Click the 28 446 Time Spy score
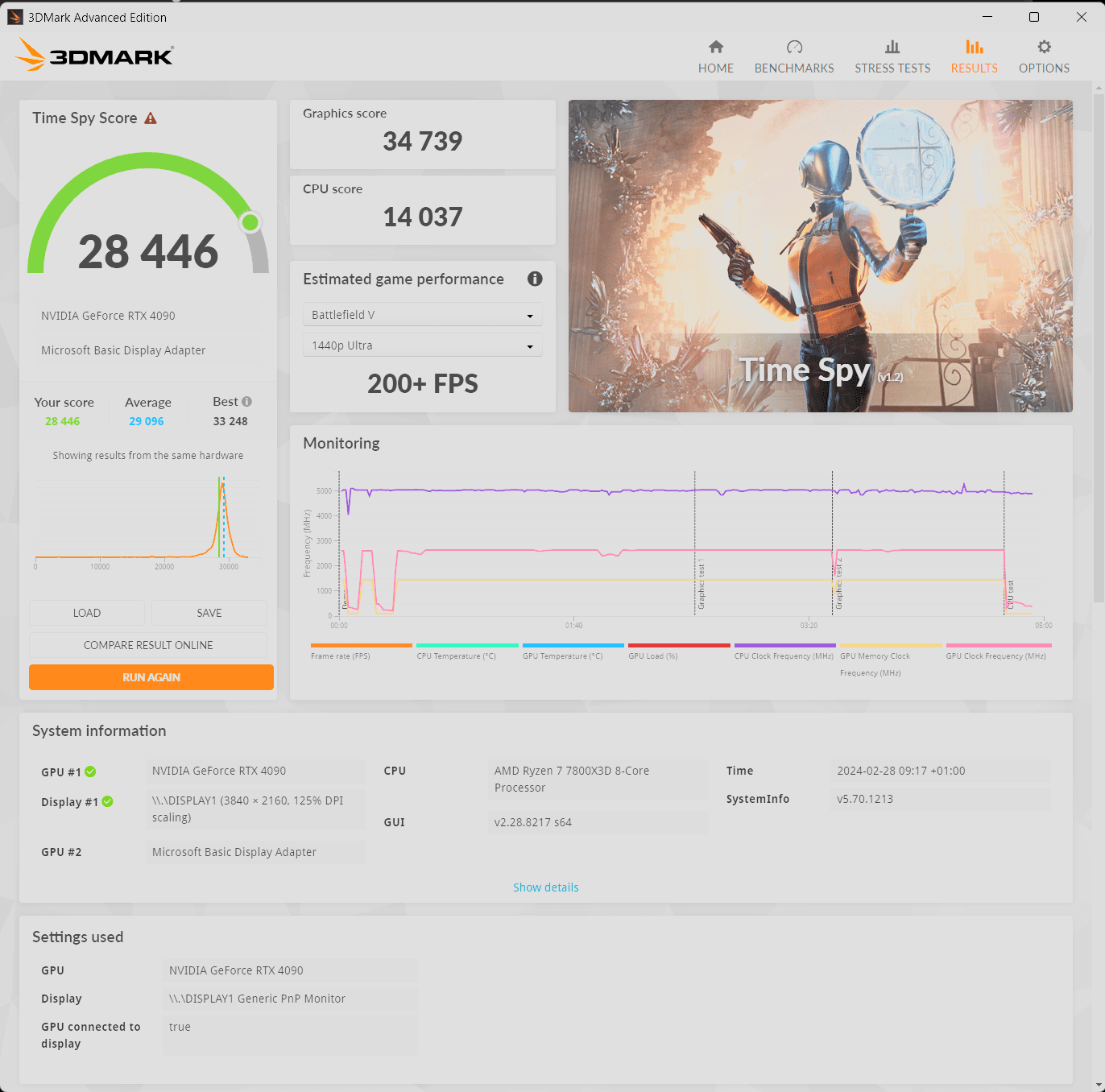 point(148,251)
